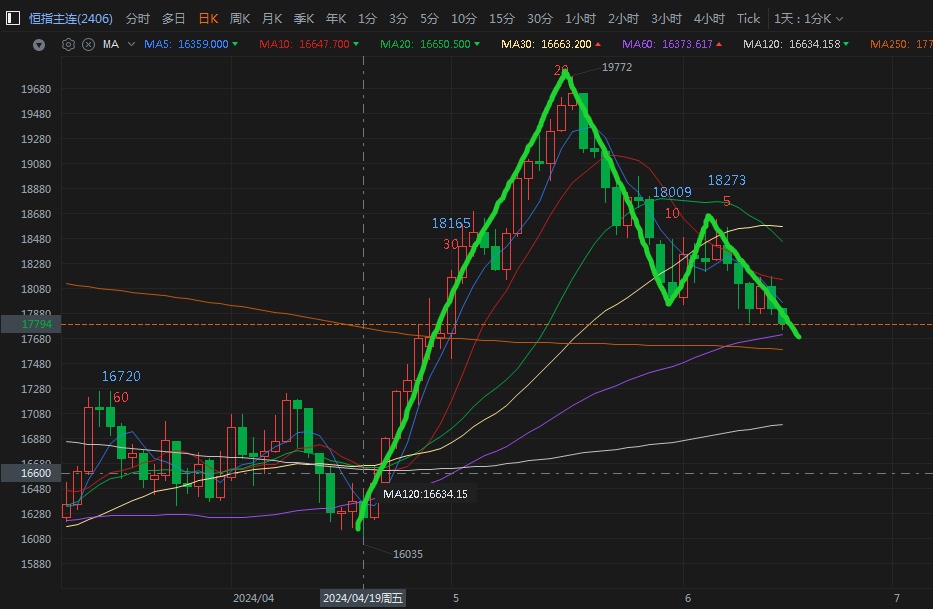This screenshot has height=609, width=933.
Task: Switch to the 分时 intraday tab
Action: (138, 18)
